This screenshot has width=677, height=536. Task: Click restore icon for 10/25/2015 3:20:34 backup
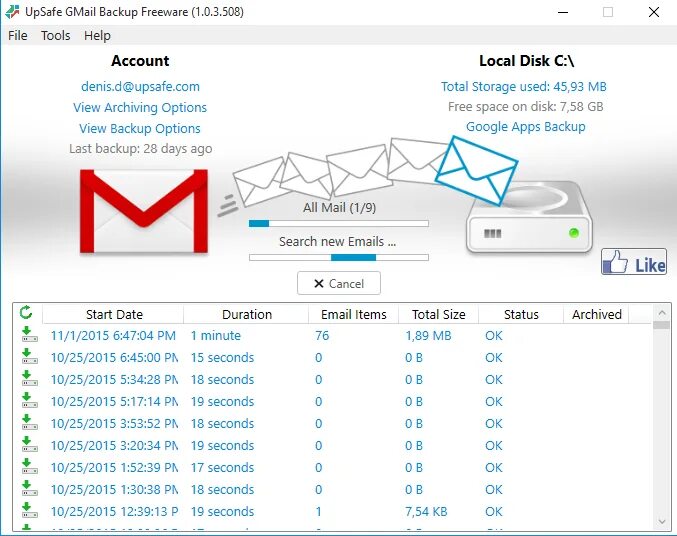click(29, 444)
